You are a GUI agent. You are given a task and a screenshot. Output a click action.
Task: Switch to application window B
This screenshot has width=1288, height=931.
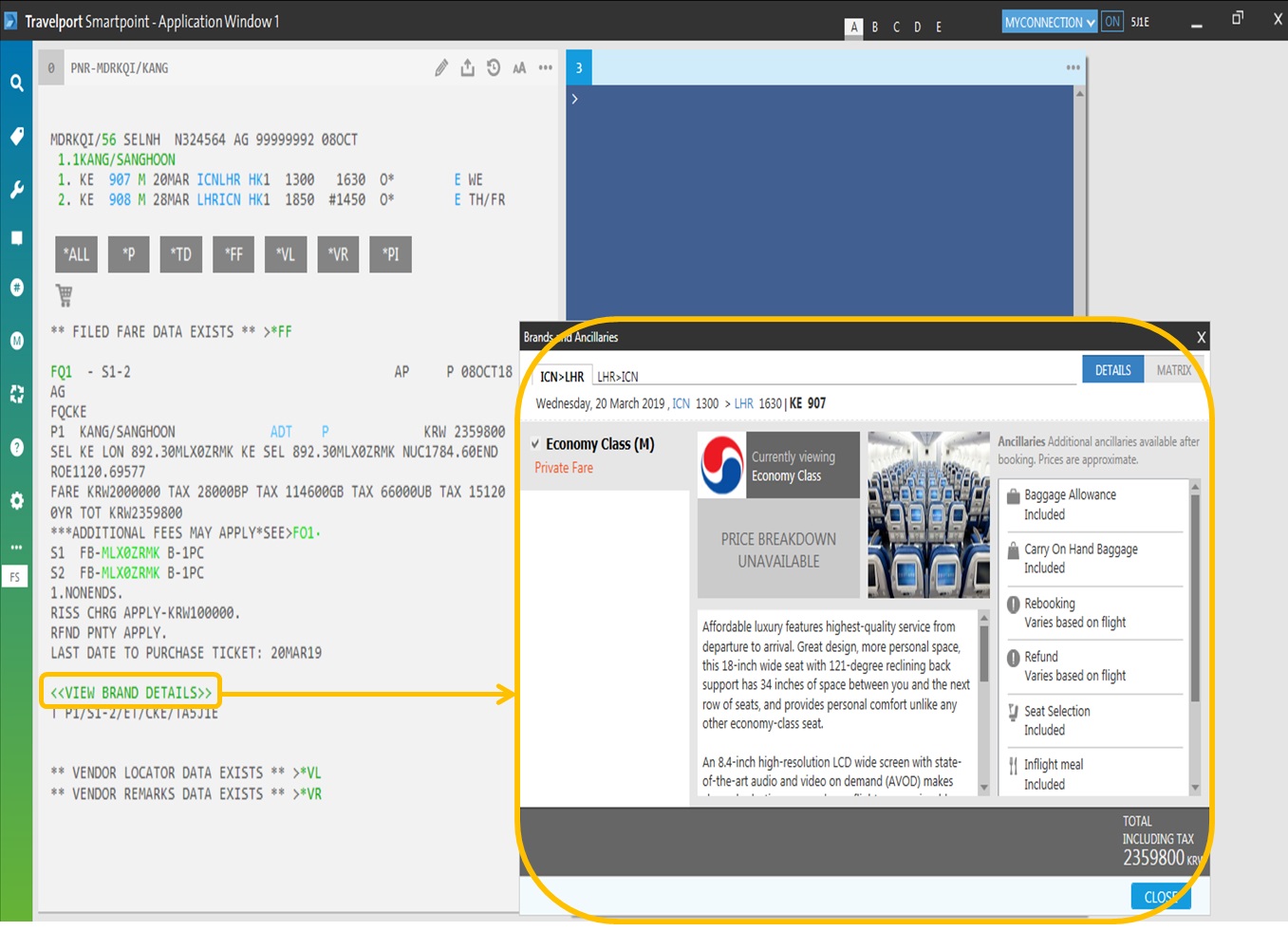875,27
